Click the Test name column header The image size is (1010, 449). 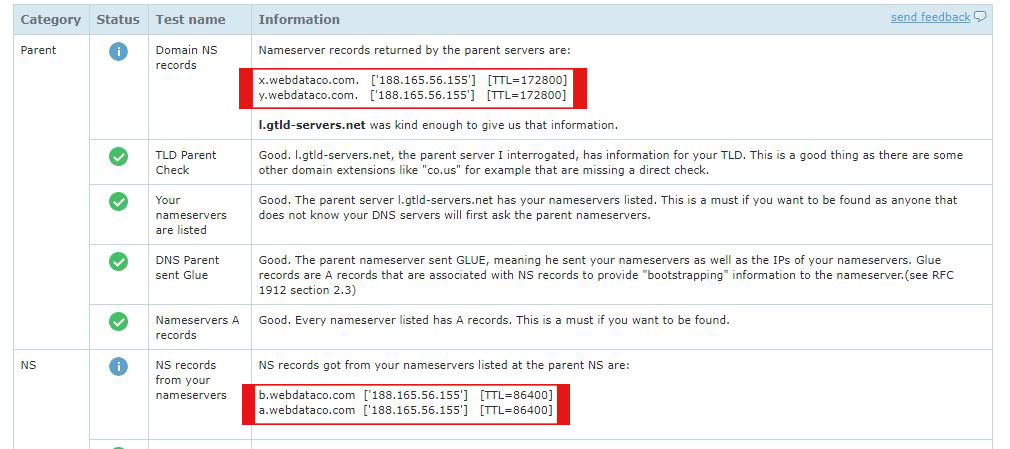[191, 19]
